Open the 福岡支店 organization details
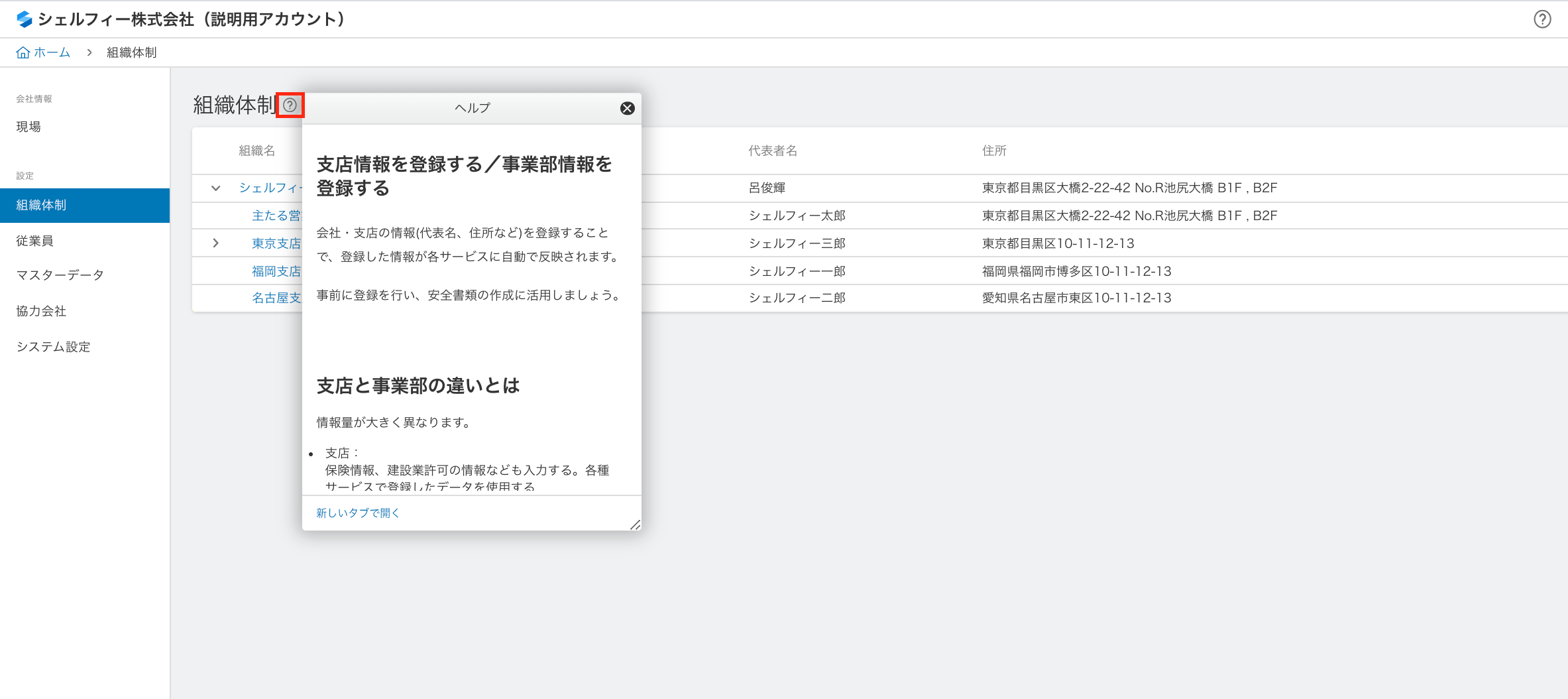 (276, 271)
